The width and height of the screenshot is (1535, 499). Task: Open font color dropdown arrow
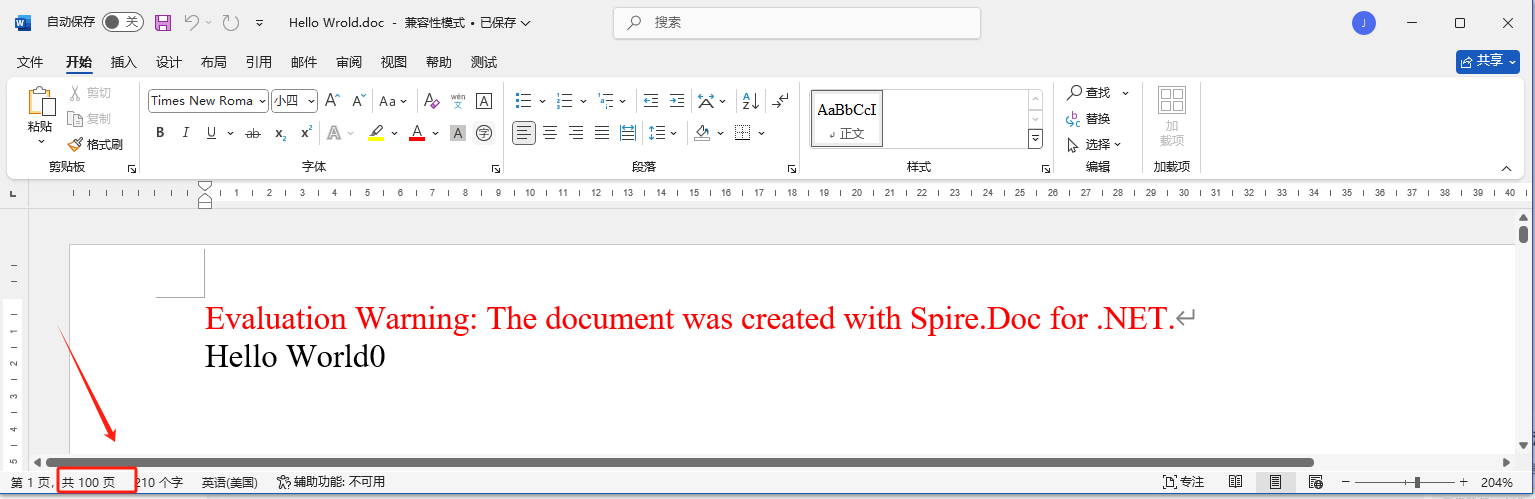435,133
